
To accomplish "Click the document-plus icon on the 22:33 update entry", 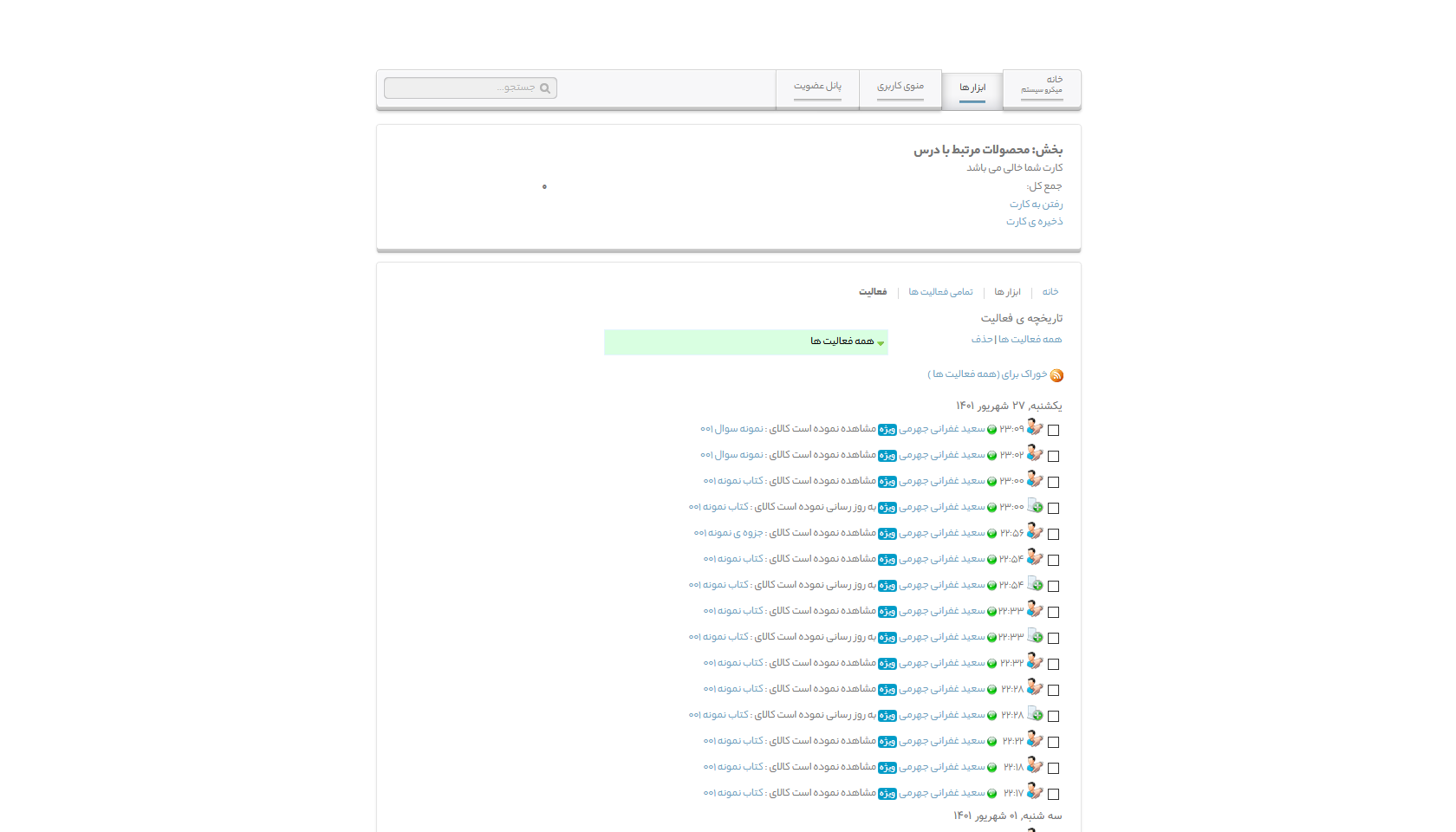I will (x=1035, y=636).
